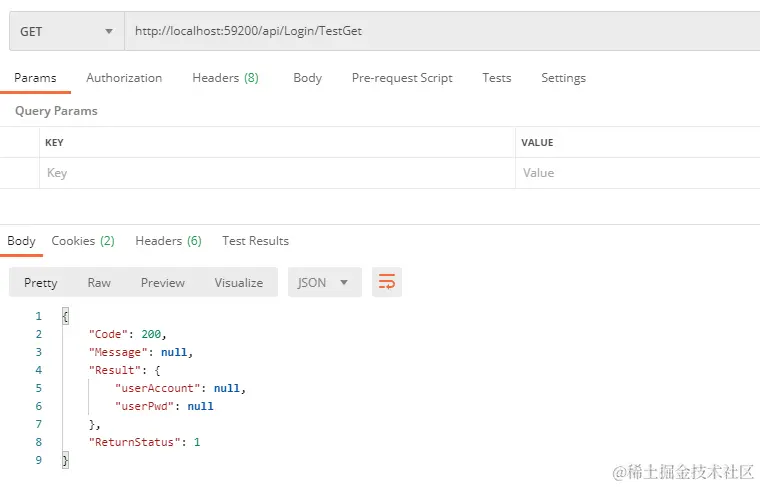Image resolution: width=760 pixels, height=487 pixels.
Task: Select the Params tab
Action: coord(35,78)
